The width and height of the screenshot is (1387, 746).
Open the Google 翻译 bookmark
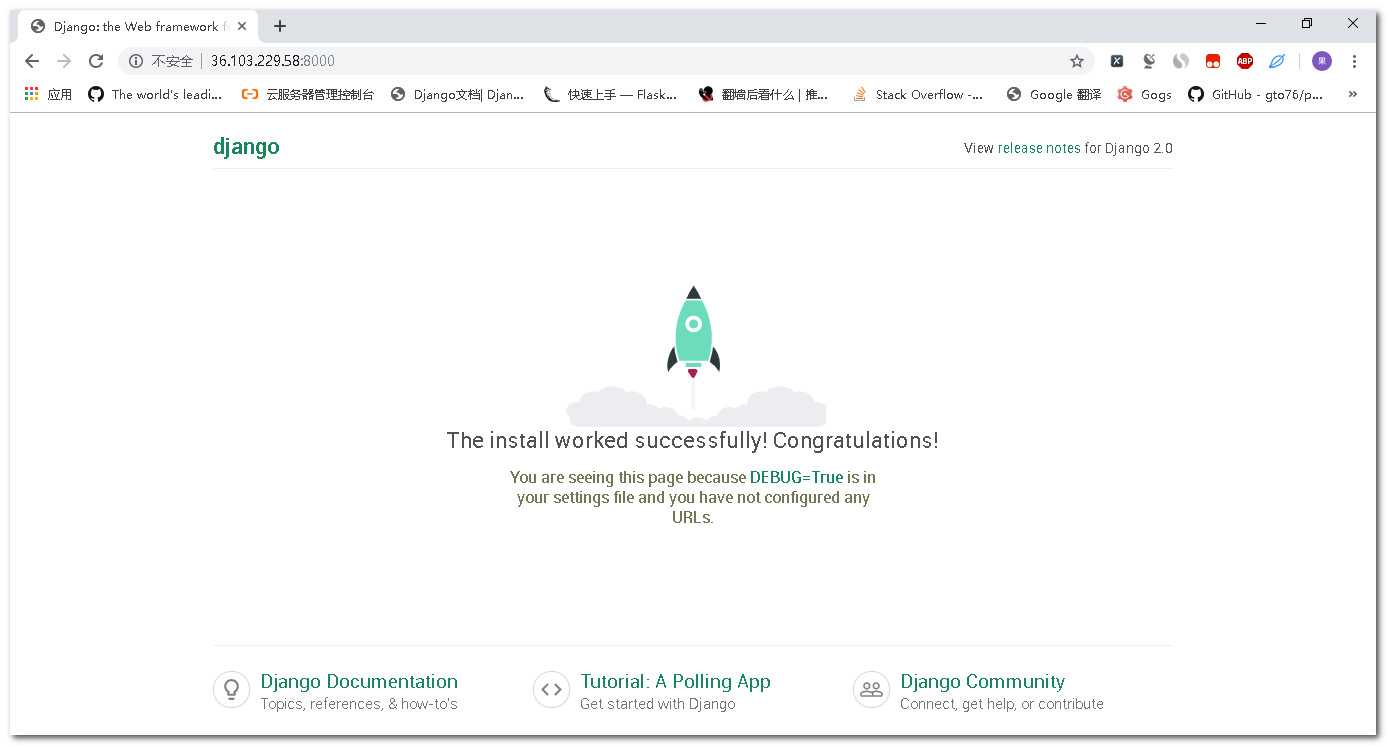[1053, 94]
